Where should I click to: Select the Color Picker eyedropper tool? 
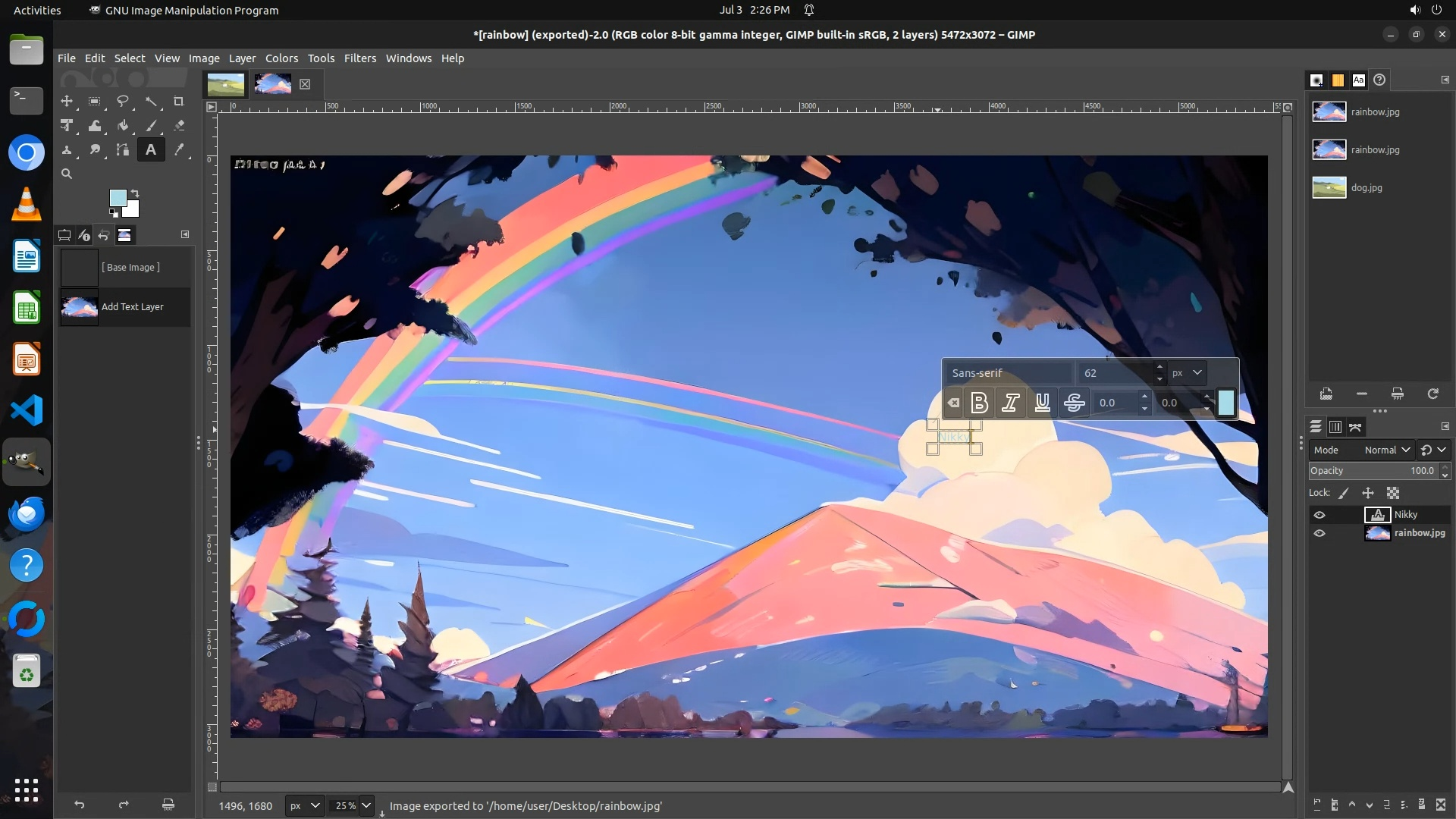(x=179, y=150)
